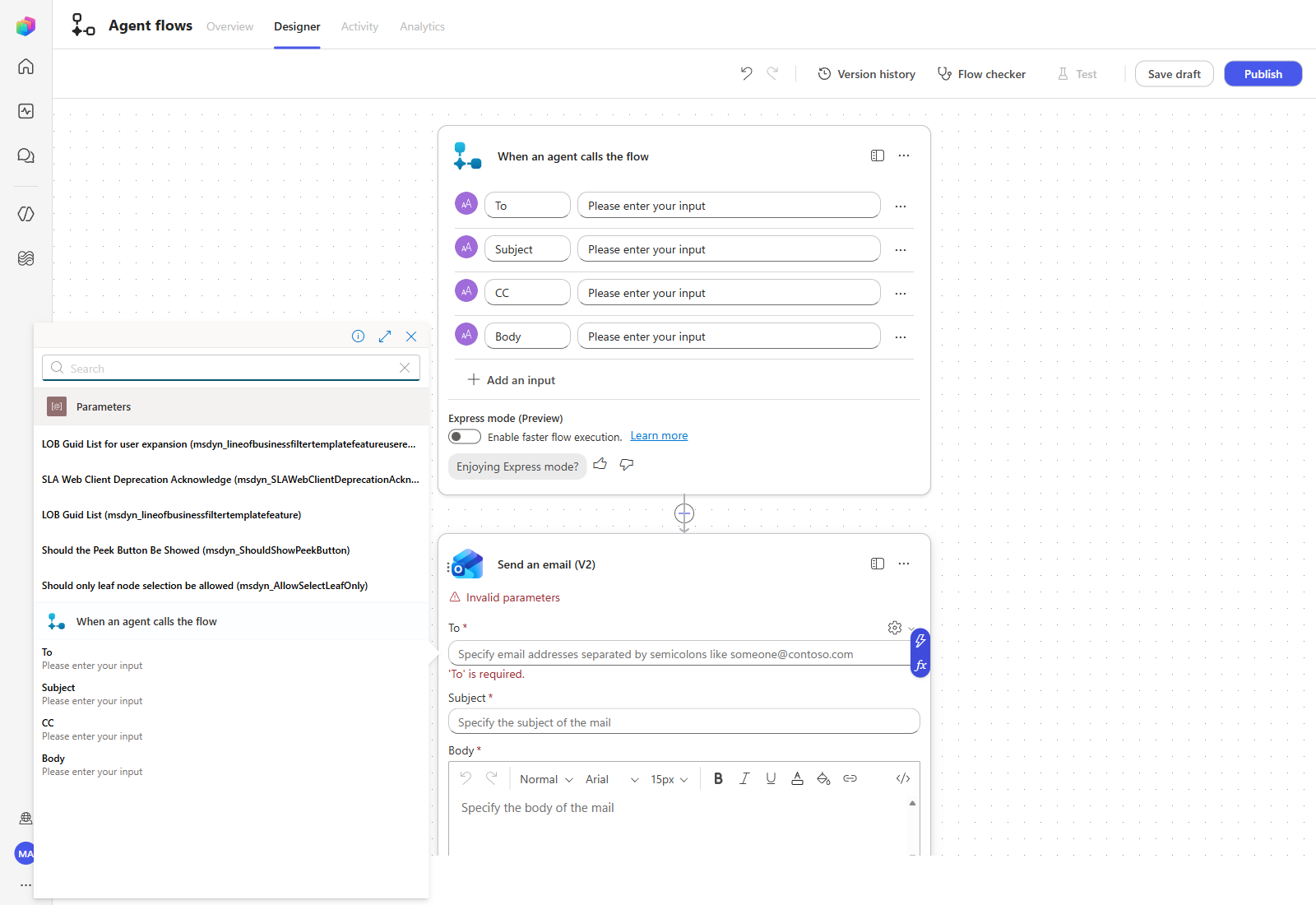Click the undo arrow in top toolbar
The image size is (1316, 905).
(746, 73)
